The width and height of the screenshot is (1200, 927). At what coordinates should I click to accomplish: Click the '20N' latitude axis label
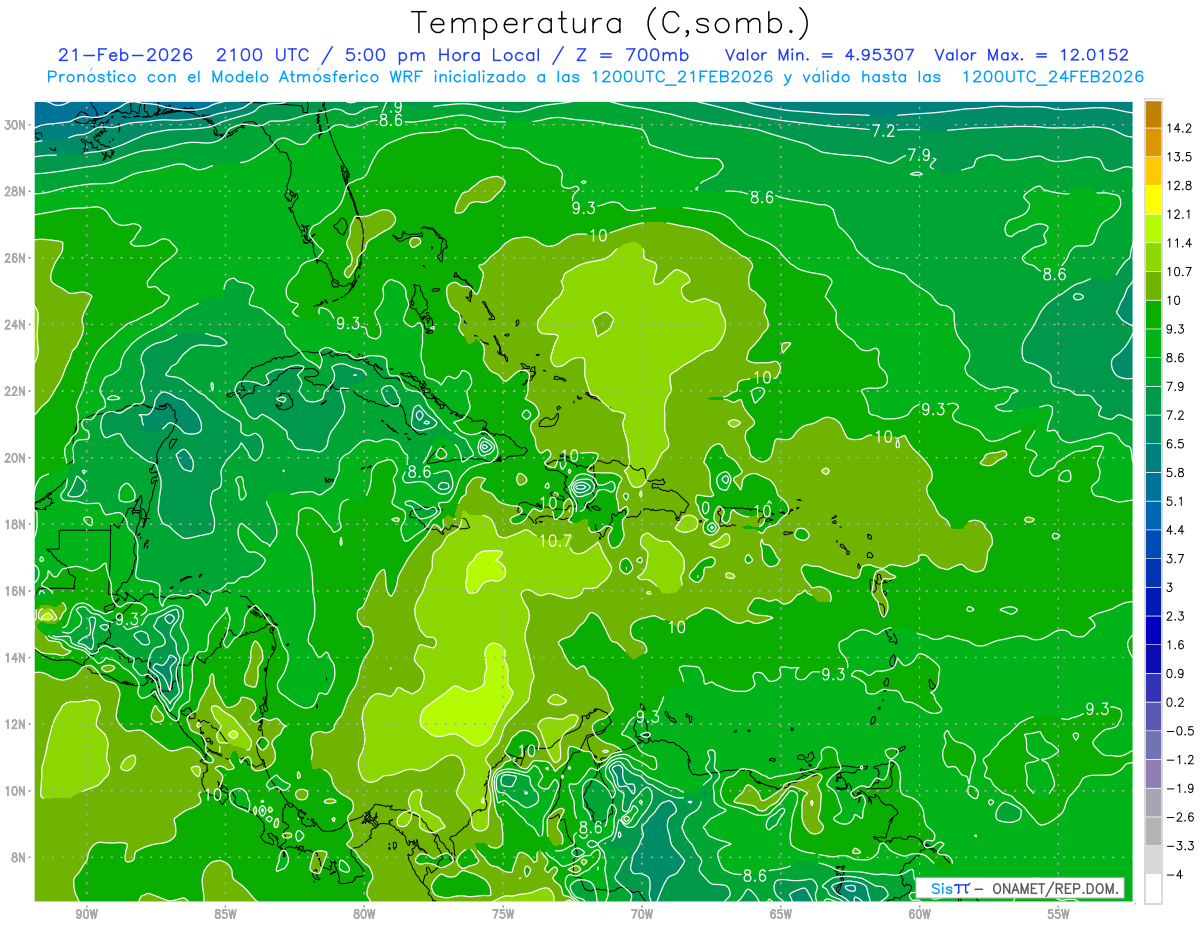(17, 458)
